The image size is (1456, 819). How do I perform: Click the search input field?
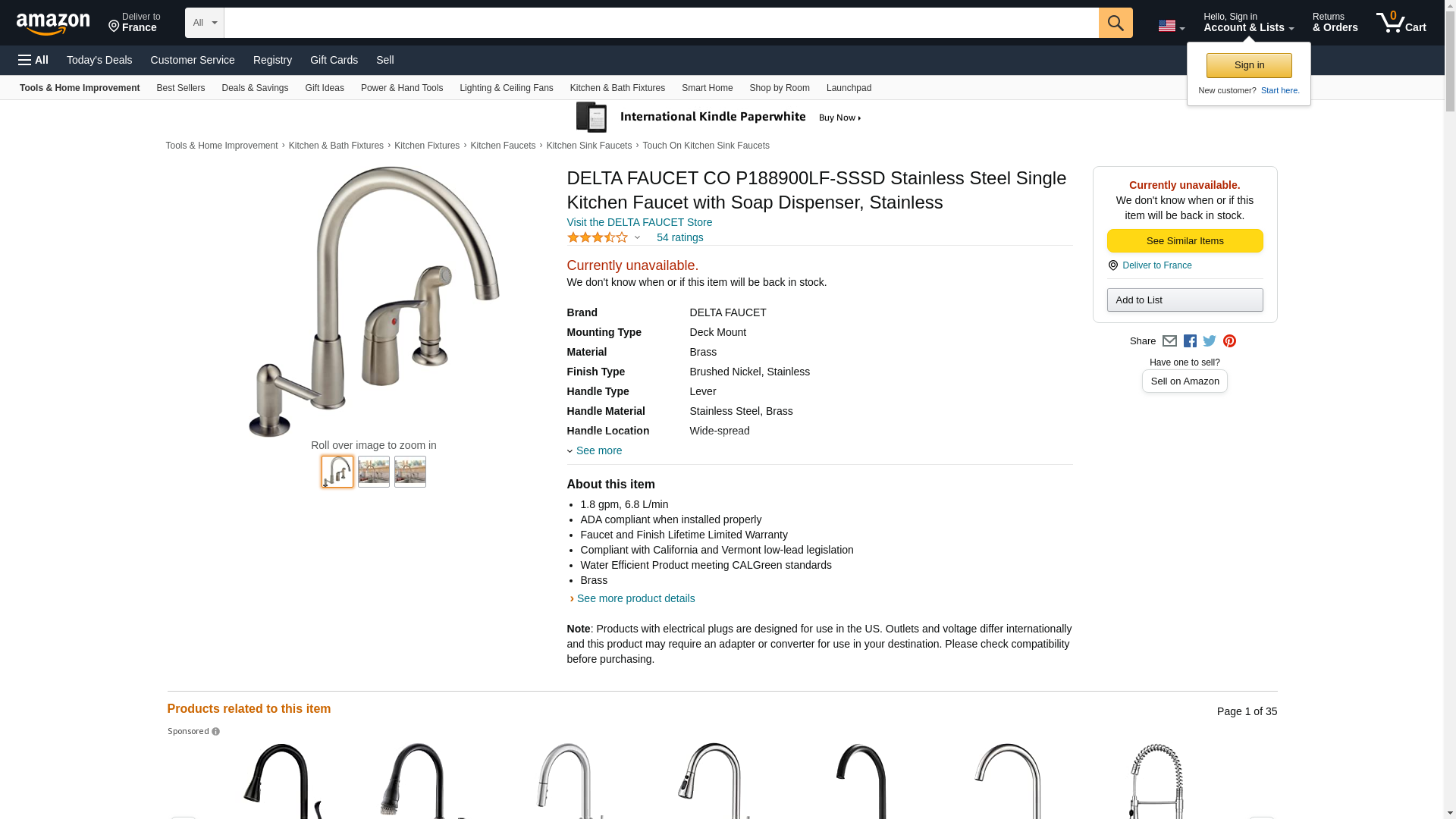pyautogui.click(x=661, y=23)
